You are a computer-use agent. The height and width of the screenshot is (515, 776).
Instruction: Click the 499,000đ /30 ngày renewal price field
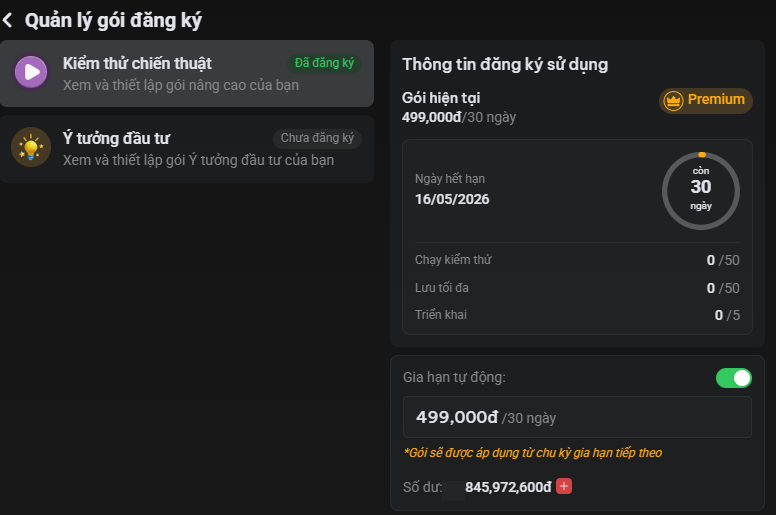[x=576, y=417]
